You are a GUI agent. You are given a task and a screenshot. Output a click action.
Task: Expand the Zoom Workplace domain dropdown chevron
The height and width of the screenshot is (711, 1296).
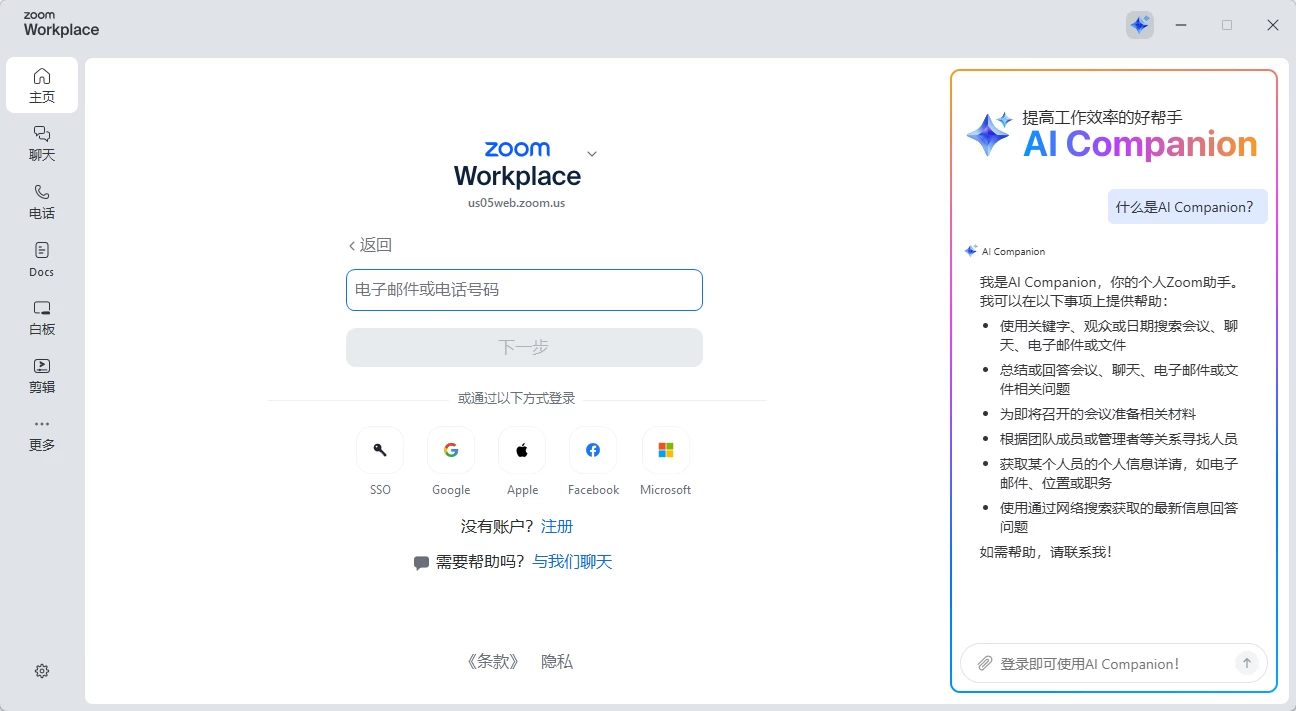(592, 154)
